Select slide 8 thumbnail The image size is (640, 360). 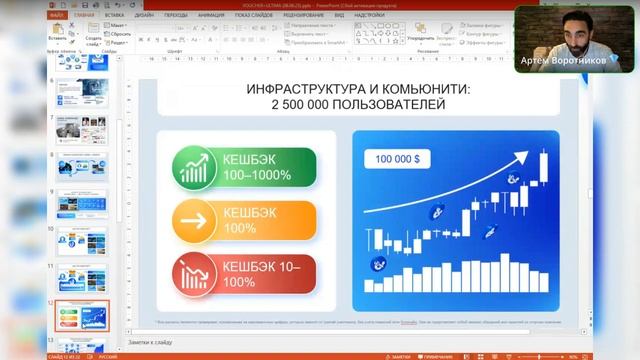(82, 167)
